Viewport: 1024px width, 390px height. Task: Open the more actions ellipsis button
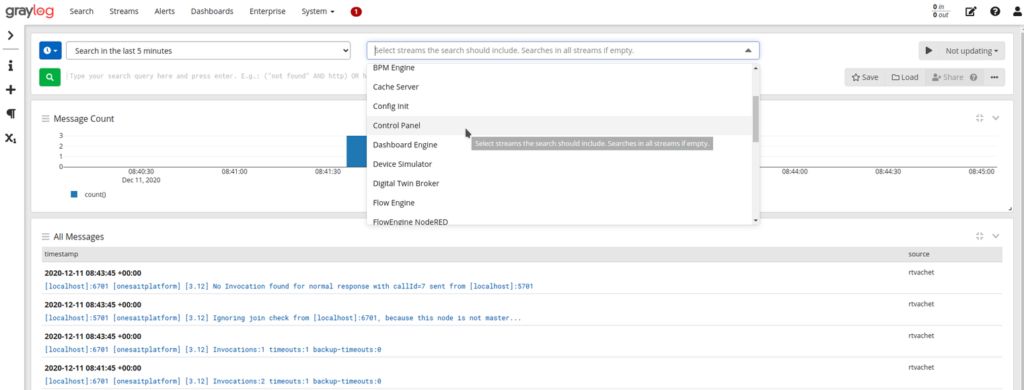click(994, 77)
